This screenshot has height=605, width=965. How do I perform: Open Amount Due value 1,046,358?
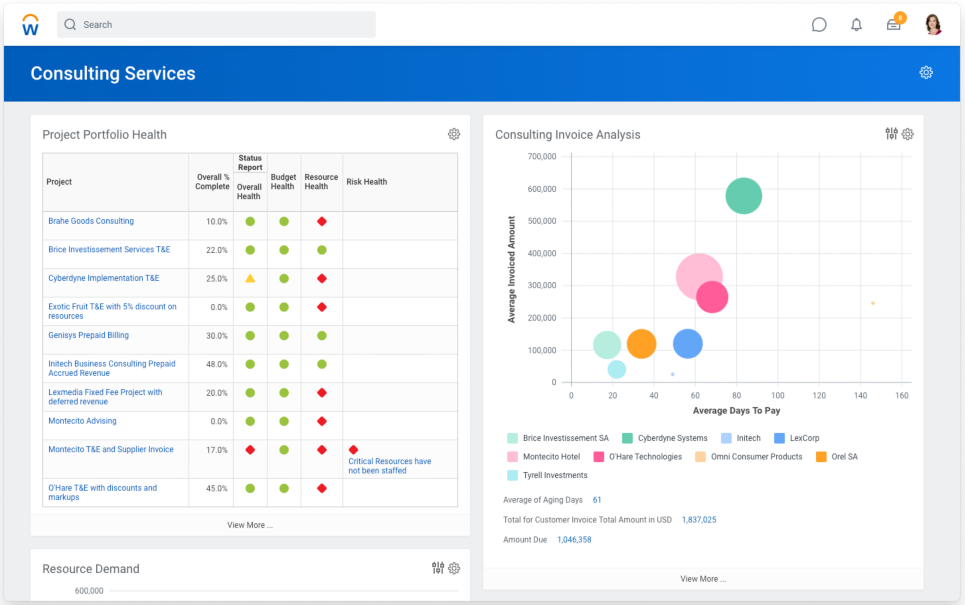[574, 540]
